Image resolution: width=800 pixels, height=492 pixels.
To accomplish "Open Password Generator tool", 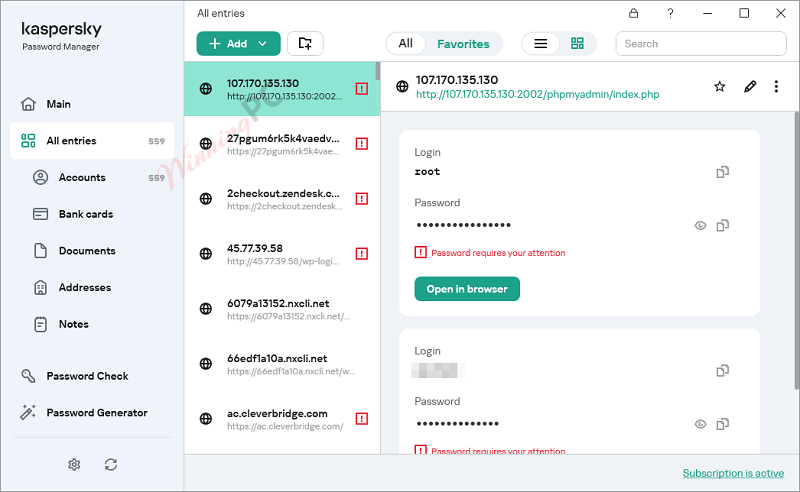I will pyautogui.click(x=92, y=413).
